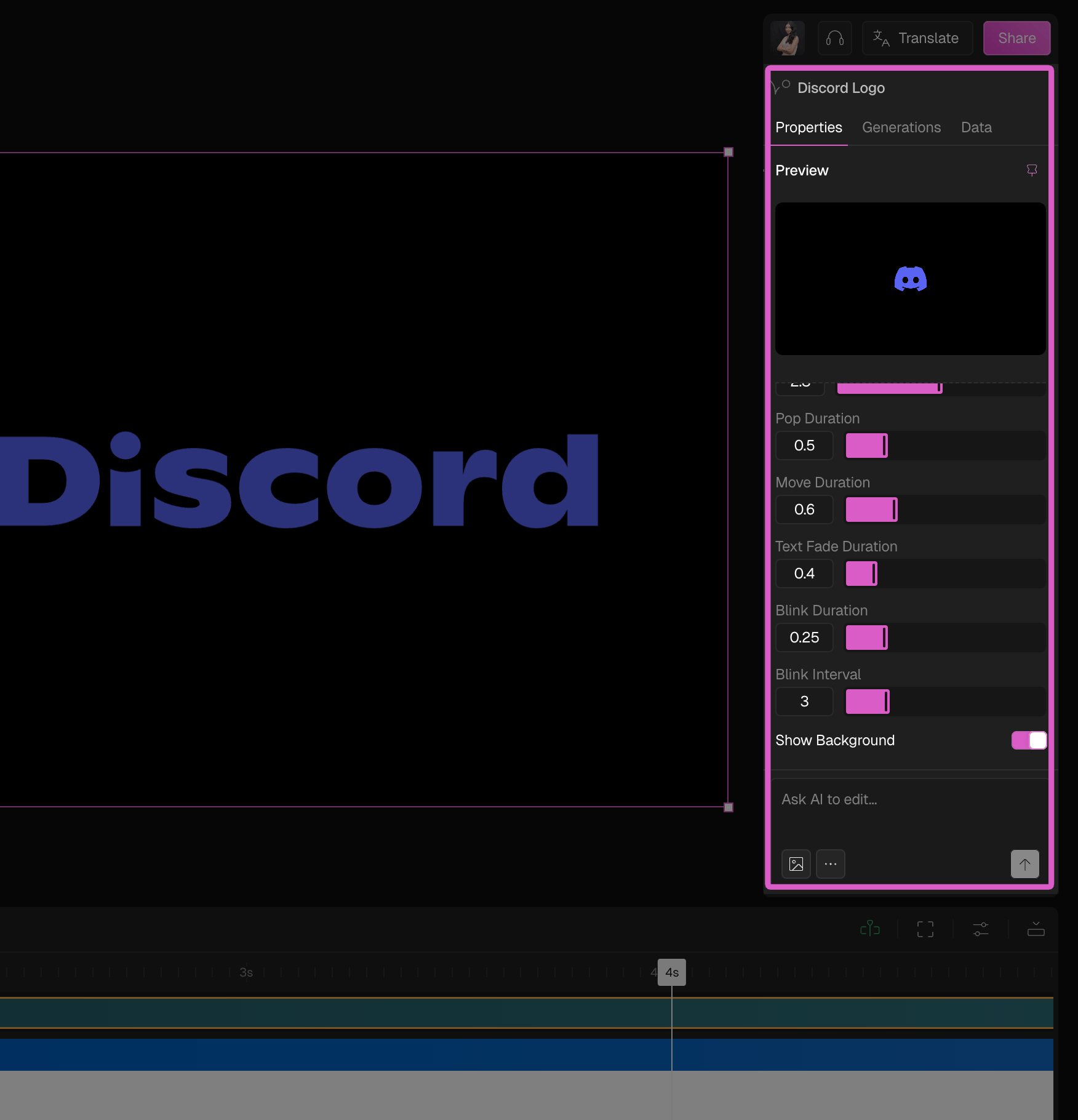
Task: Switch to the Properties tab
Action: click(808, 127)
